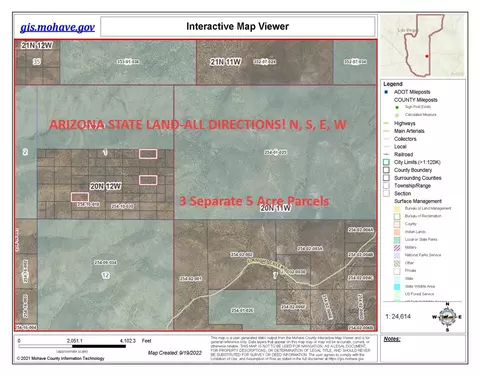Click the Surface Management legend heading
This screenshot has height=376, width=480.
tap(418, 201)
